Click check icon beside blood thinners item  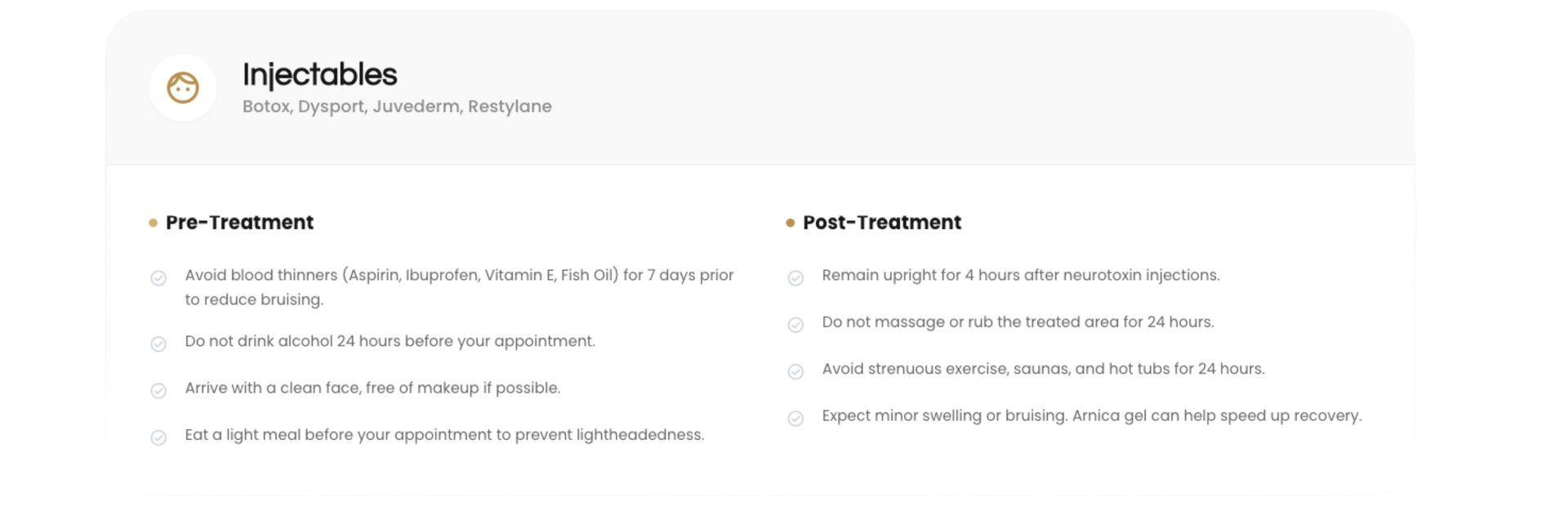coord(158,278)
